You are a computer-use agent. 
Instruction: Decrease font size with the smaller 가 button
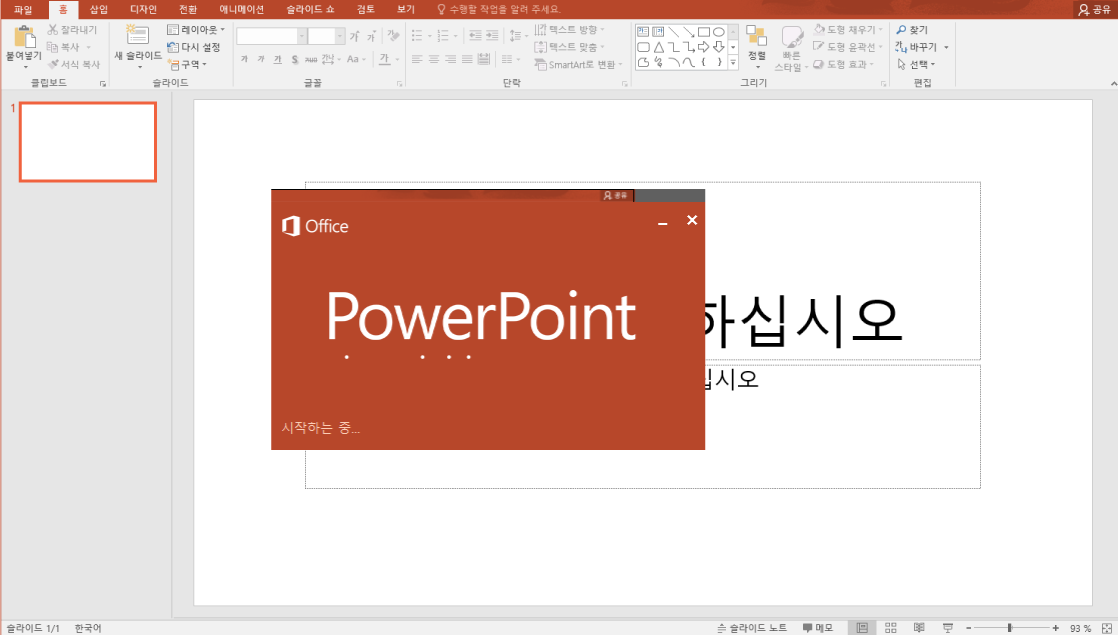(x=371, y=36)
